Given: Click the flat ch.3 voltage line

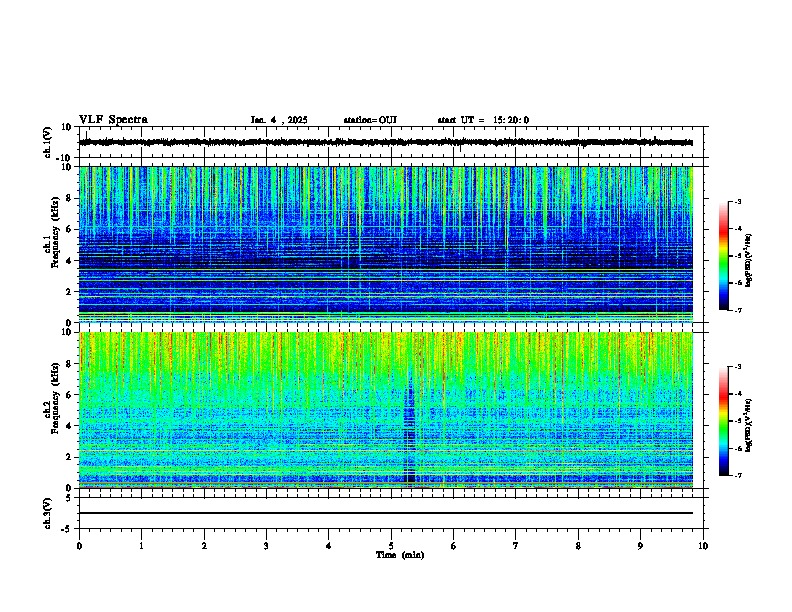Looking at the screenshot, I should [386, 513].
